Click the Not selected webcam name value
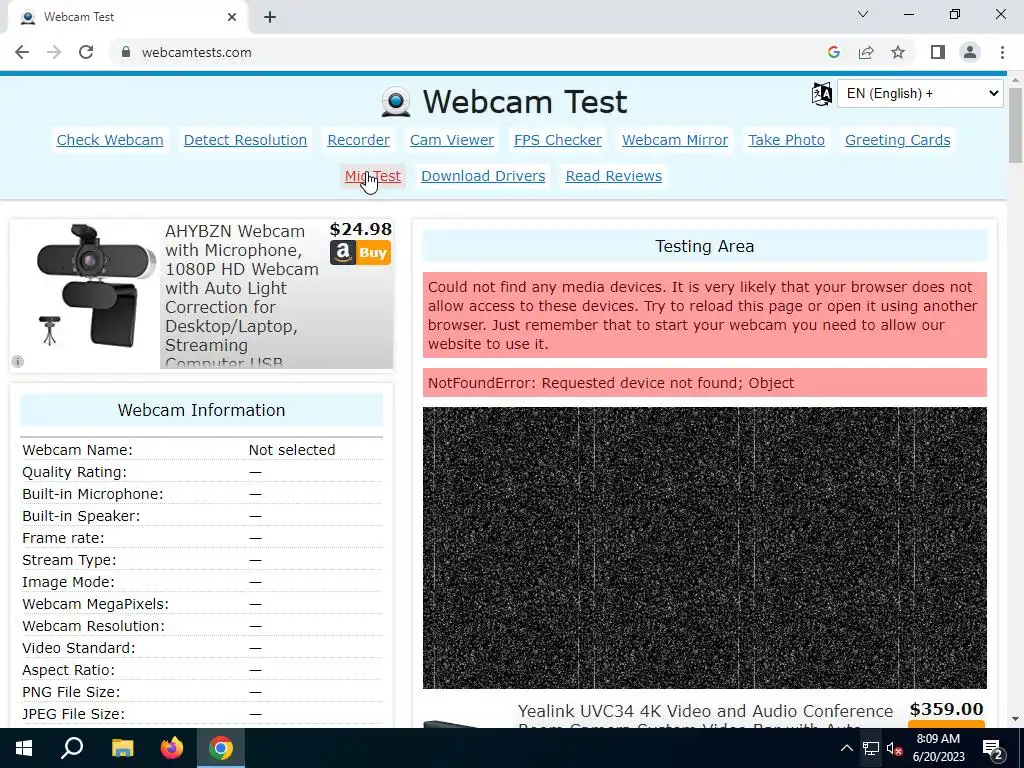 point(292,450)
